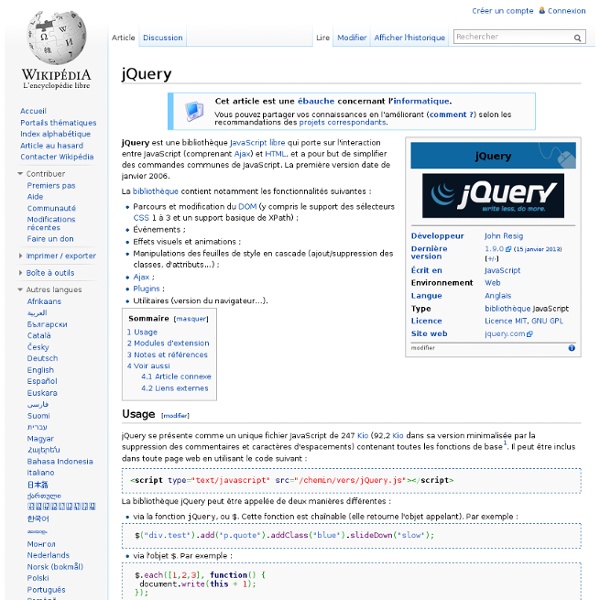Click projets correspondants link
This screenshot has width=600, height=600.
click(x=342, y=122)
